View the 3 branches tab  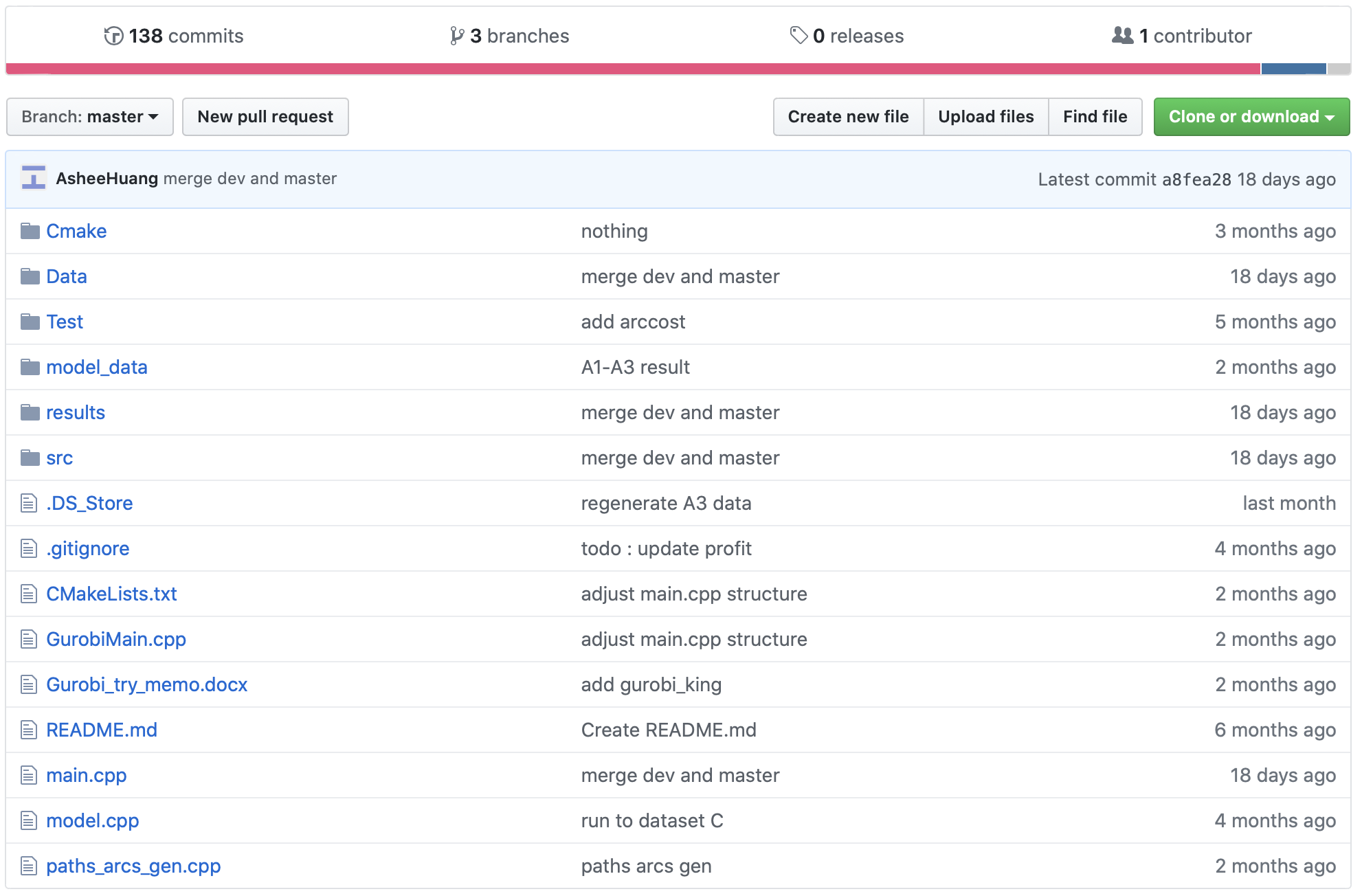pos(520,36)
